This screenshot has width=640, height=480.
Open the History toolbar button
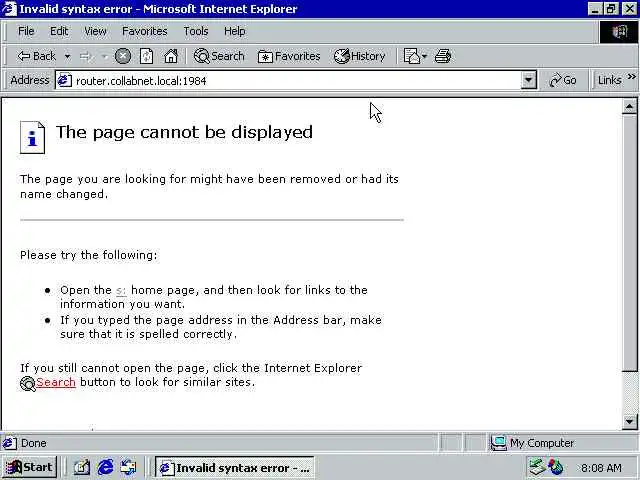pyautogui.click(x=360, y=56)
